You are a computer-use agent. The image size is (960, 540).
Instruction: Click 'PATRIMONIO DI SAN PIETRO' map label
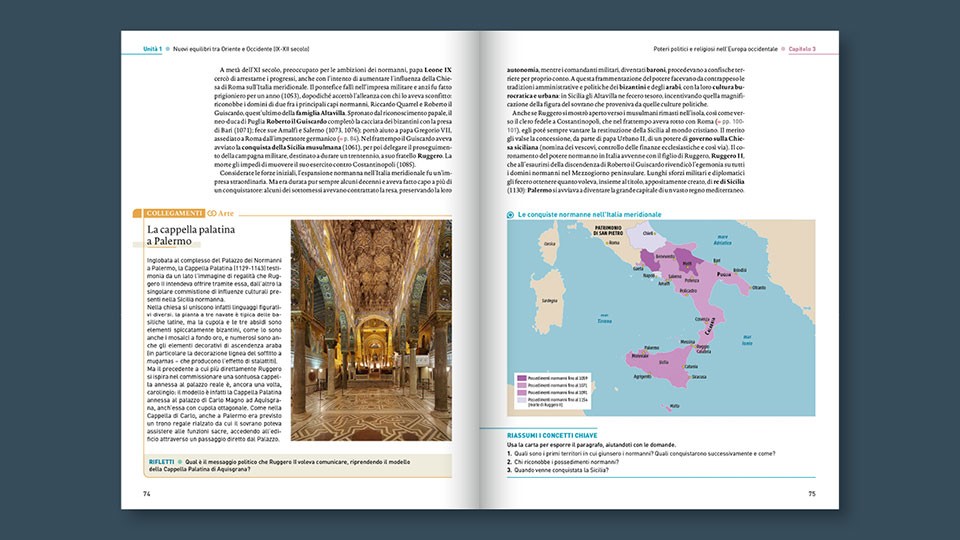608,230
